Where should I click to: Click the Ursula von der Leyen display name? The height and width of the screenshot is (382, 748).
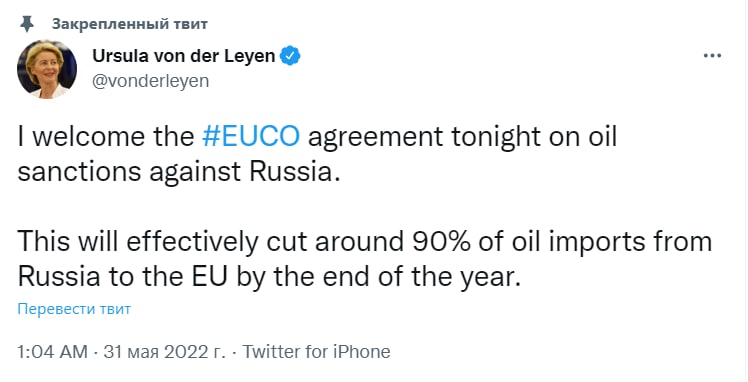(x=184, y=56)
